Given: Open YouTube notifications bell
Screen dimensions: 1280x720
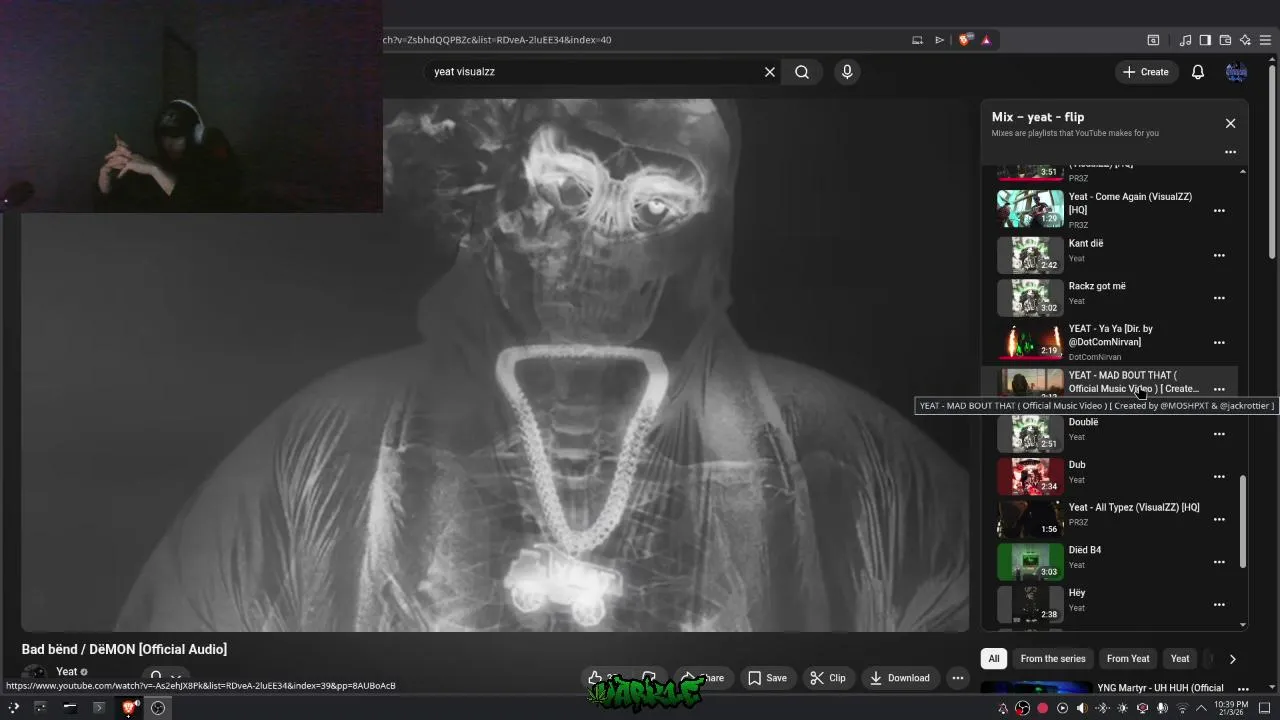Looking at the screenshot, I should [1198, 72].
